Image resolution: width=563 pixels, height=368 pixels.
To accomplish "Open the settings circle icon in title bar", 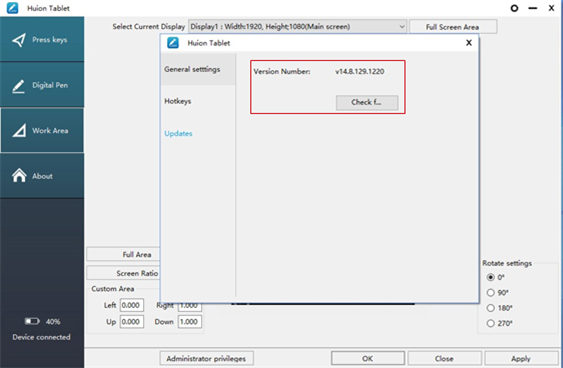I will click(x=515, y=8).
